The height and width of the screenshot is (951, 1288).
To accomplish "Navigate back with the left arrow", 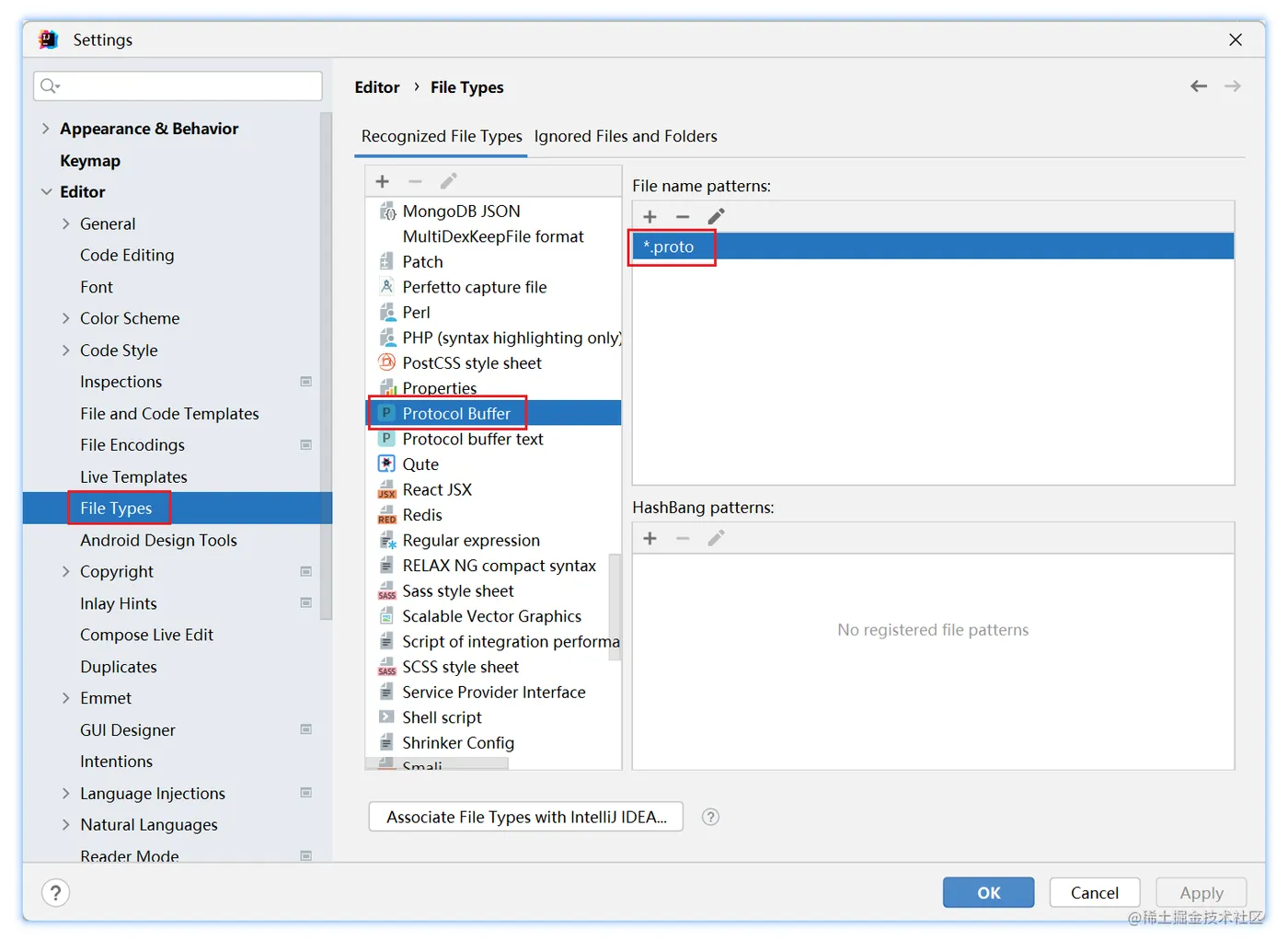I will click(x=1198, y=86).
